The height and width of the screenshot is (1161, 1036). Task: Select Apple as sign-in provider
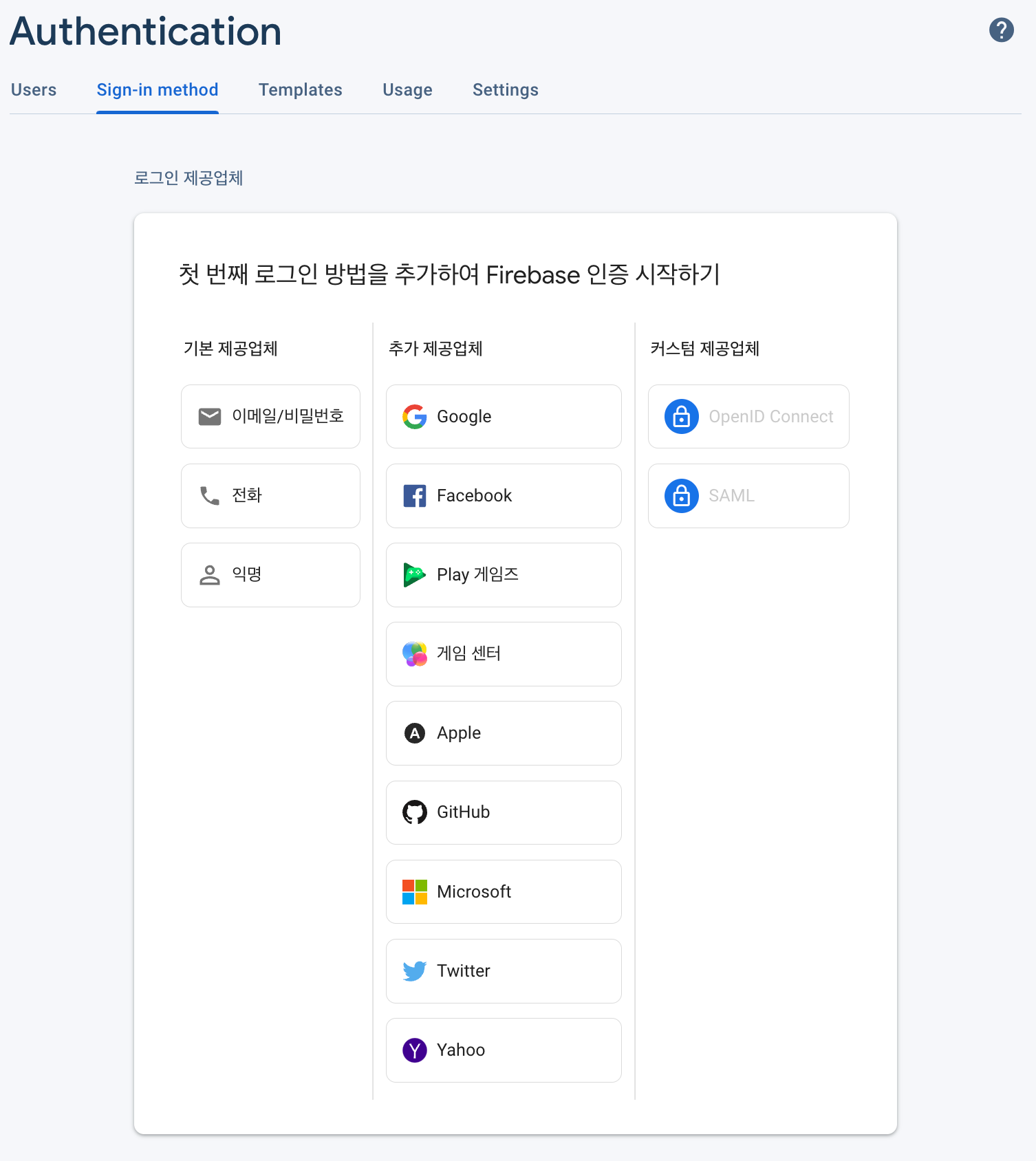[x=504, y=733]
